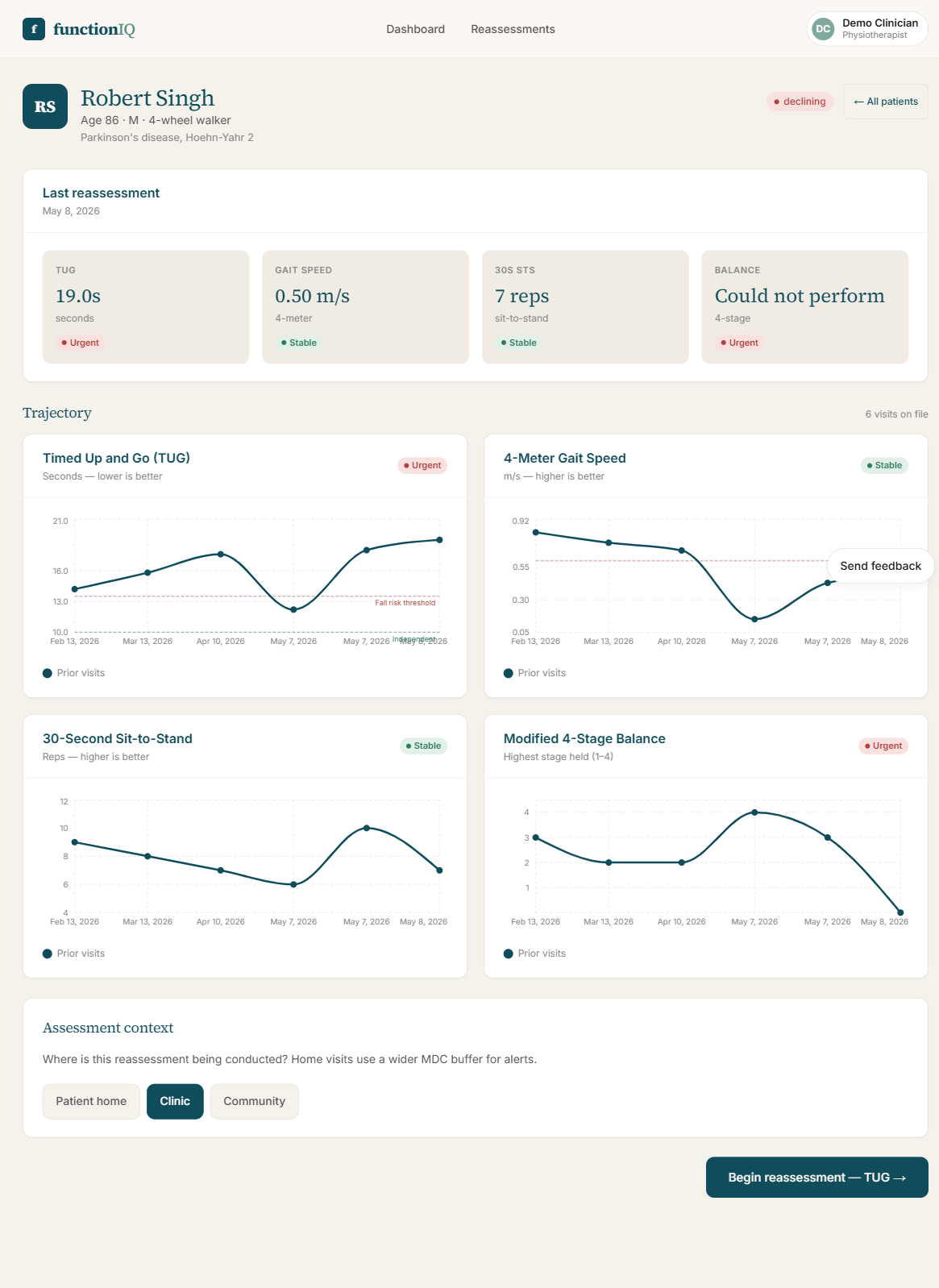939x1288 pixels.
Task: Click the declining status badge
Action: 800,102
